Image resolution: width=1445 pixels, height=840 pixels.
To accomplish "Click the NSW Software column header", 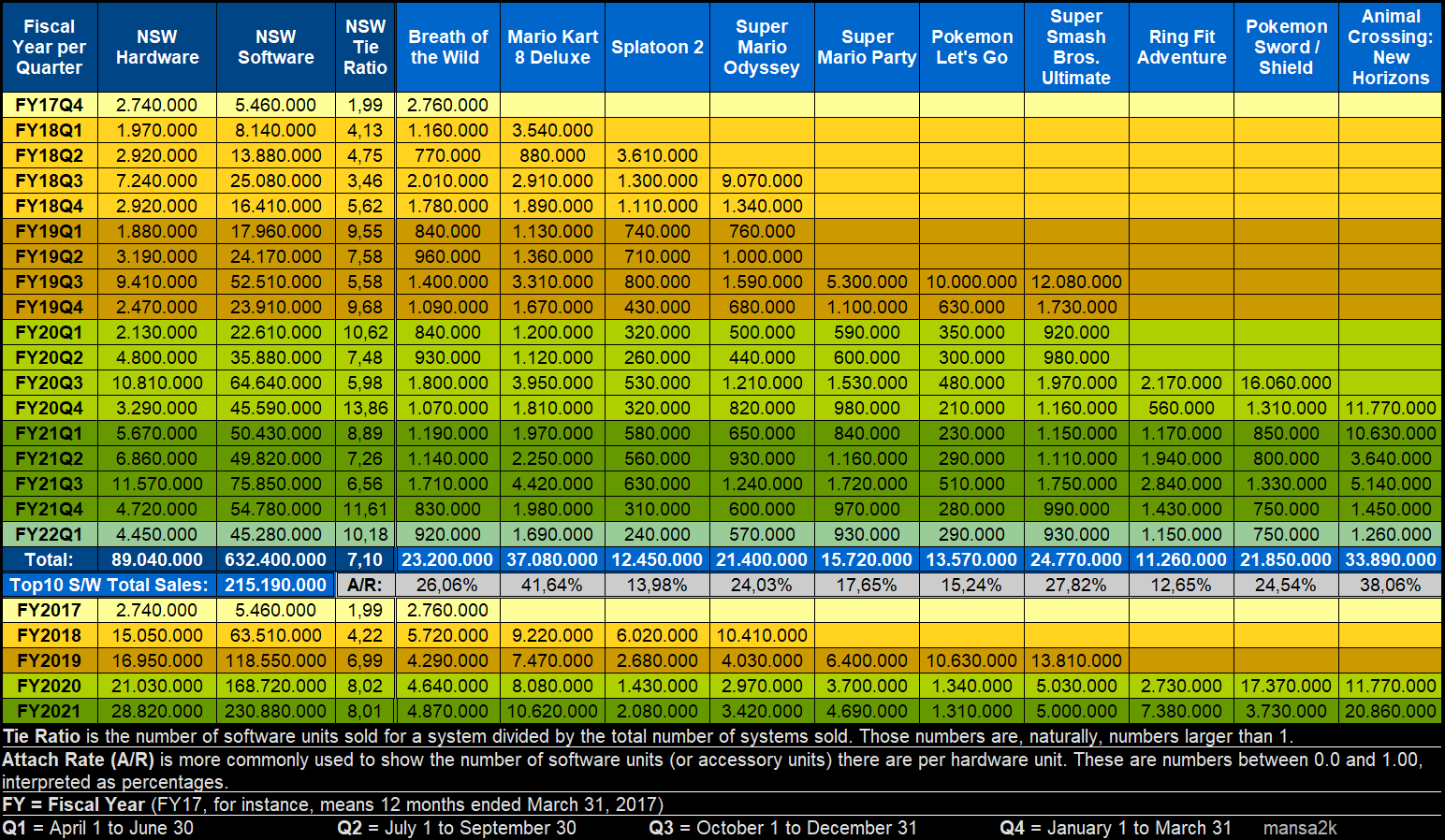I will coord(276,47).
